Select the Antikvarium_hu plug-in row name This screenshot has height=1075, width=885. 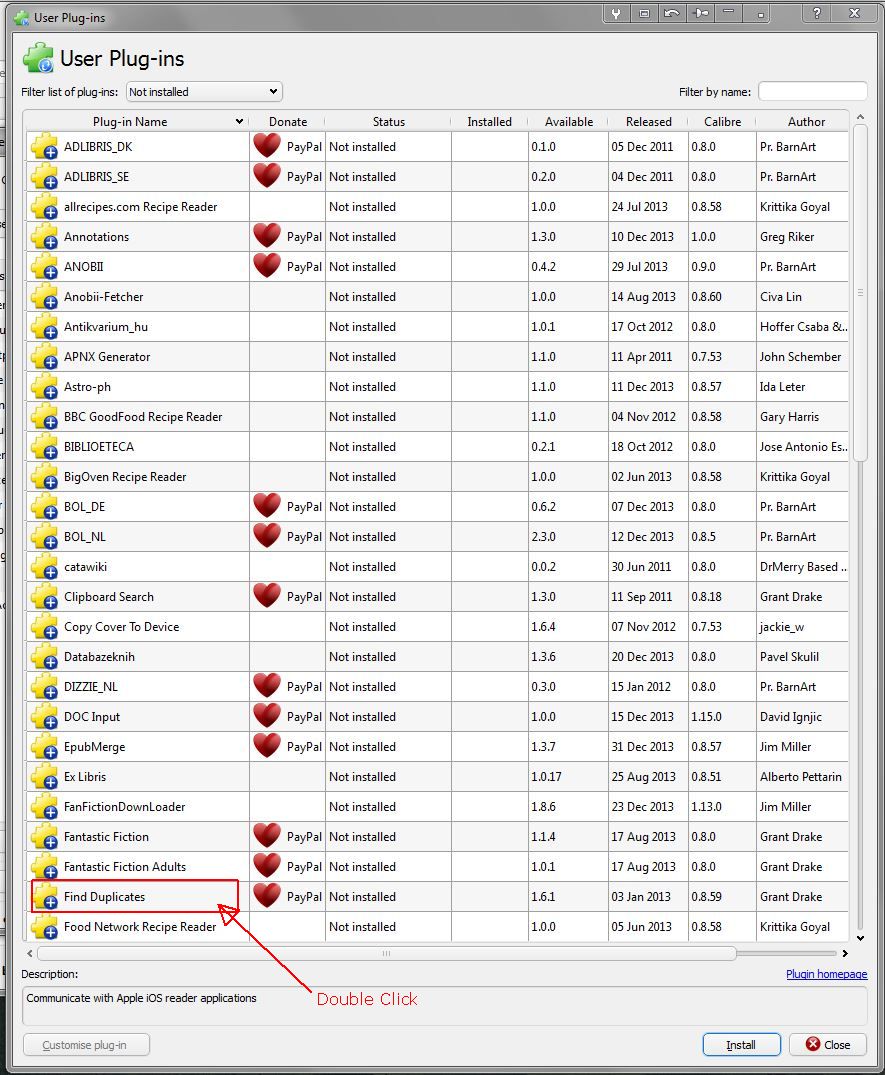[x=106, y=327]
